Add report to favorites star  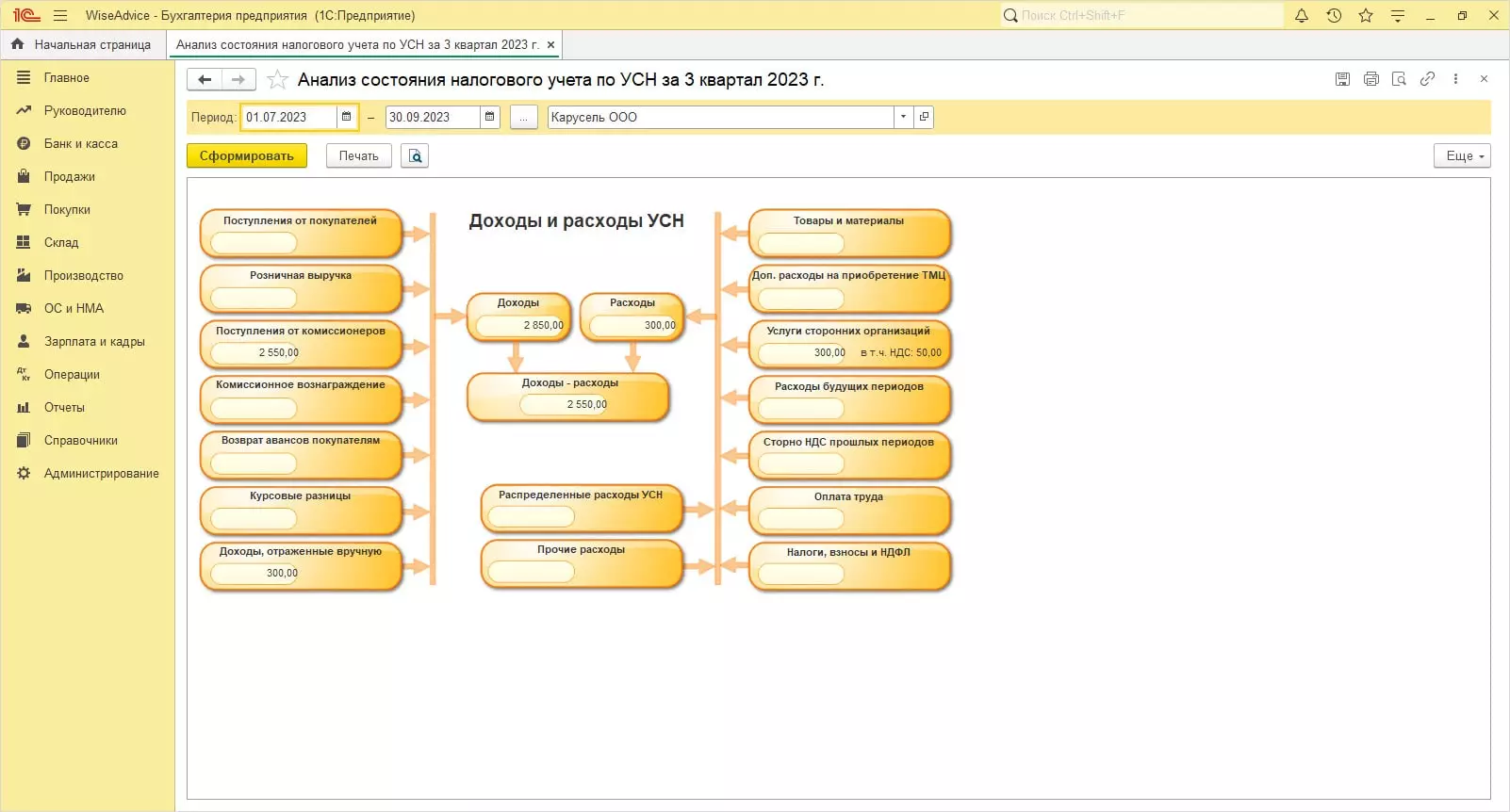tap(277, 80)
